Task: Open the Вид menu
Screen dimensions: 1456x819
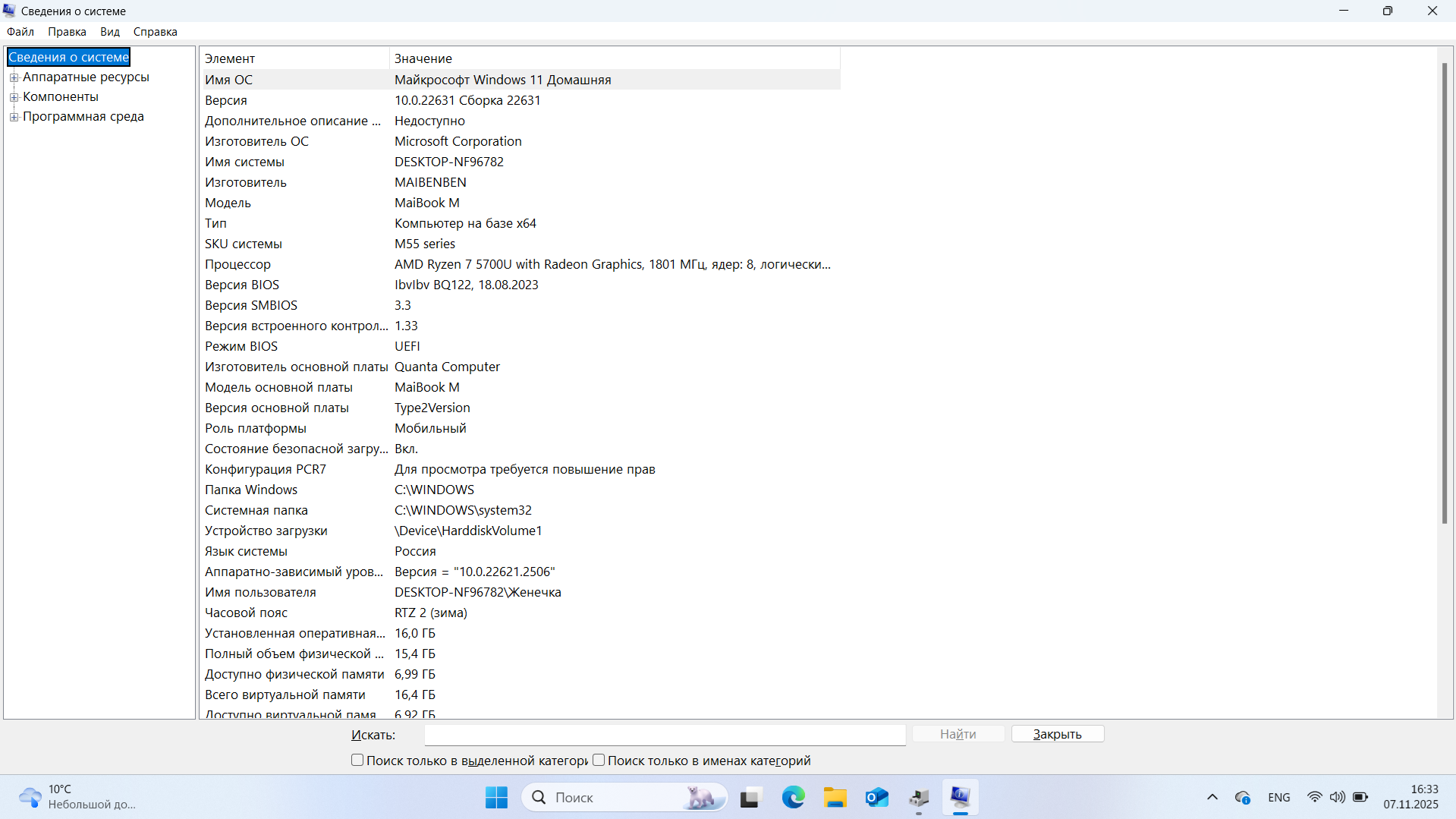Action: [x=110, y=32]
